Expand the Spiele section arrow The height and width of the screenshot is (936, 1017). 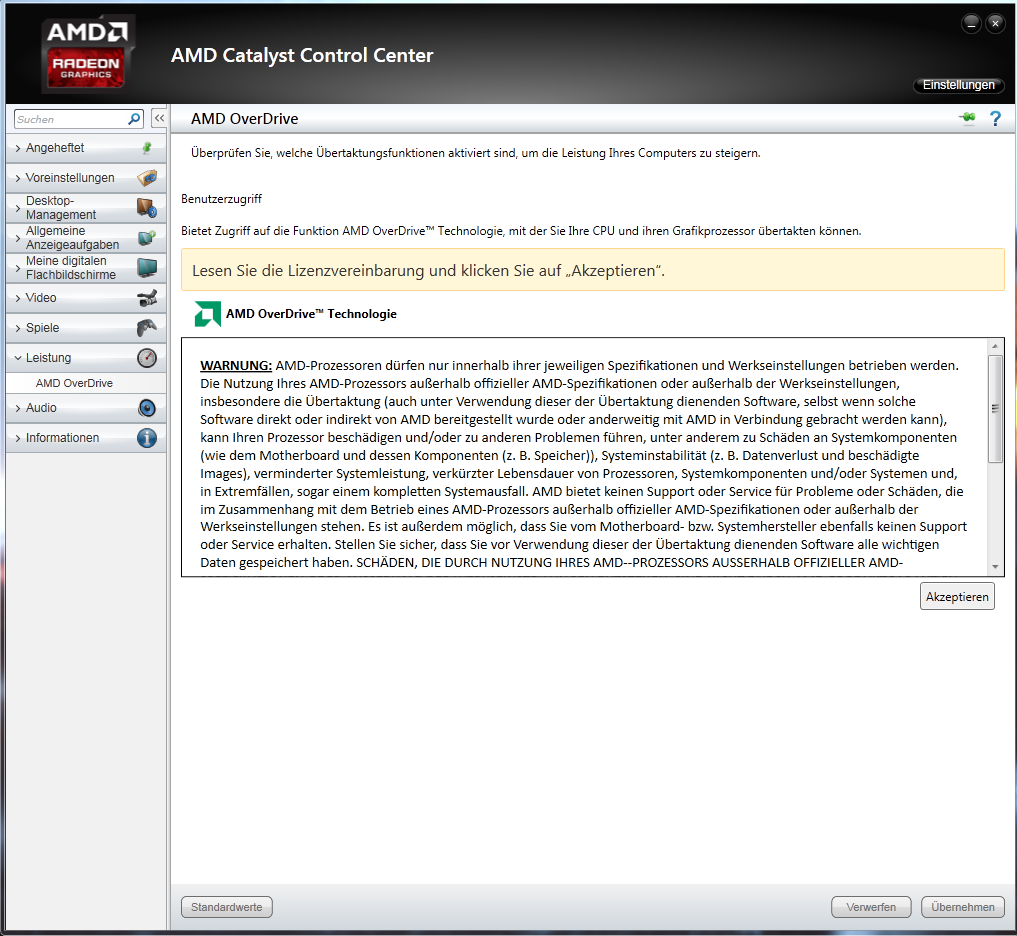tap(18, 328)
